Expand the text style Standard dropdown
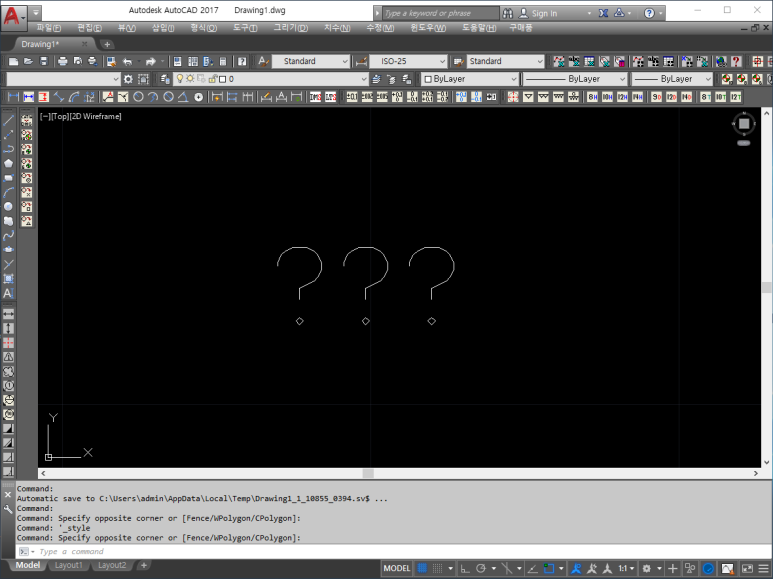Viewport: 773px width, 579px height. (x=345, y=61)
